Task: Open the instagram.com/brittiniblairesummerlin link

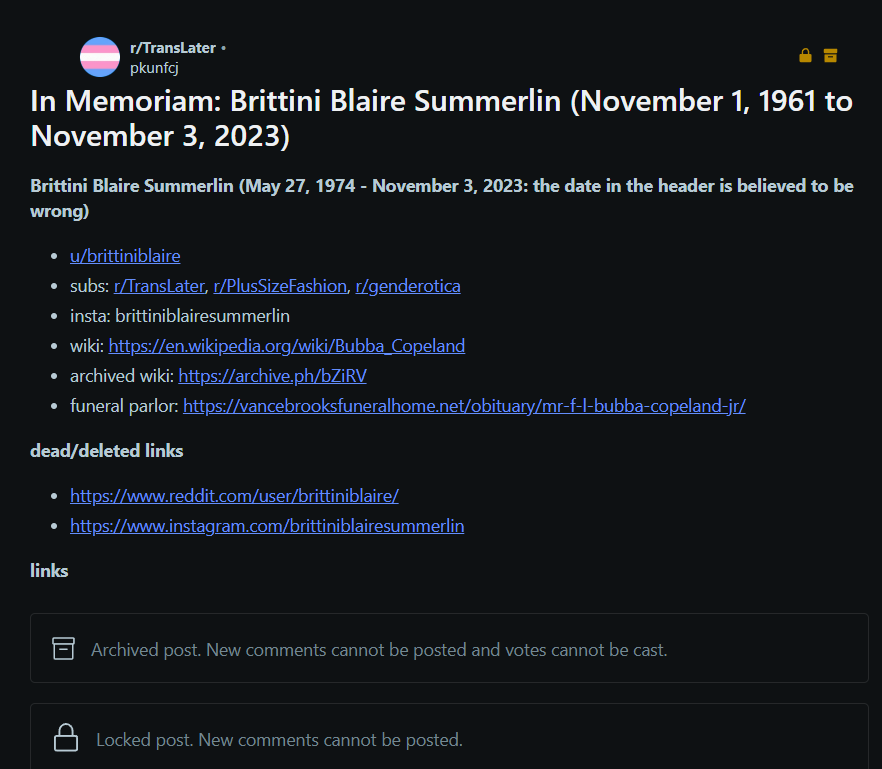Action: pyautogui.click(x=267, y=526)
